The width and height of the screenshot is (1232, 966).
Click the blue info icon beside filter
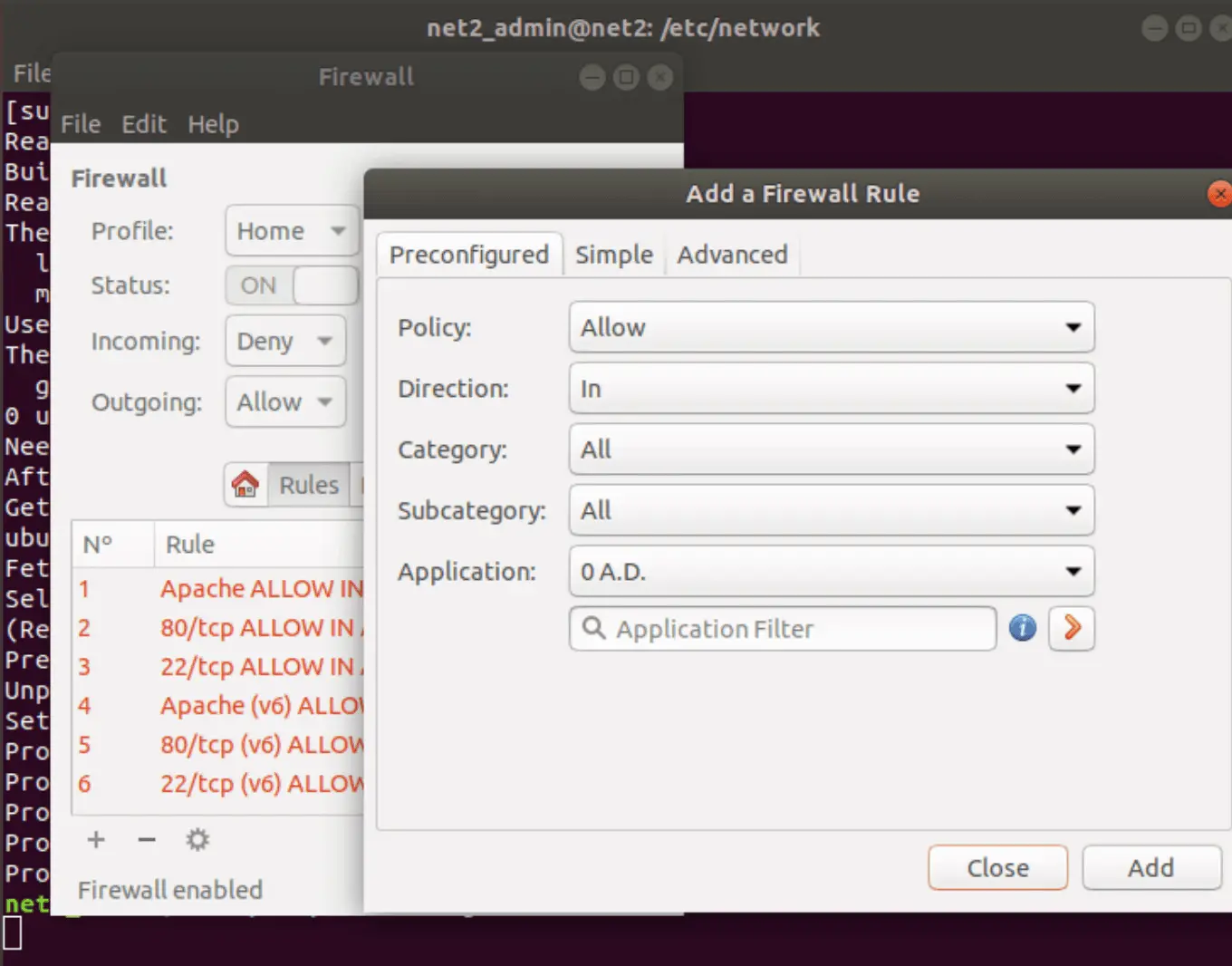pos(1022,628)
